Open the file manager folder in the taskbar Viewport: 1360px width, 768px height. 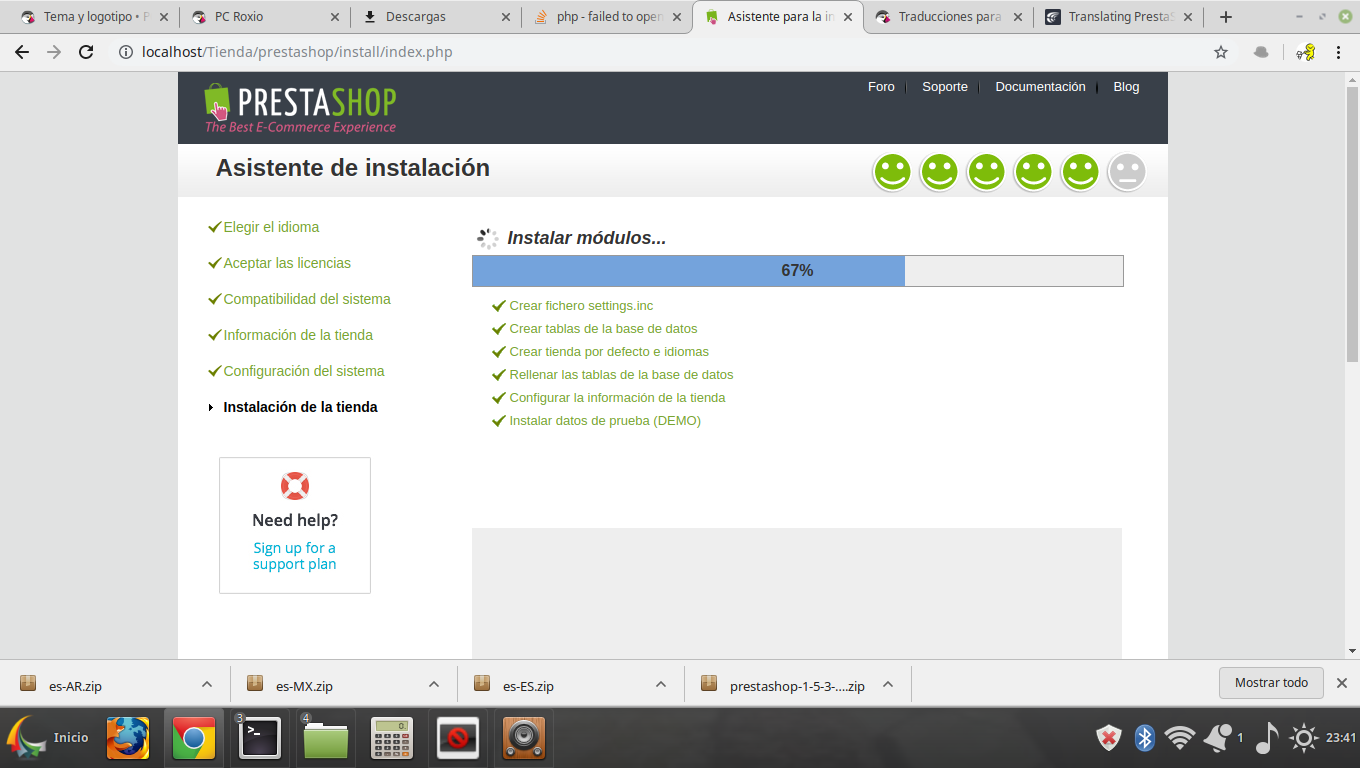[x=325, y=738]
